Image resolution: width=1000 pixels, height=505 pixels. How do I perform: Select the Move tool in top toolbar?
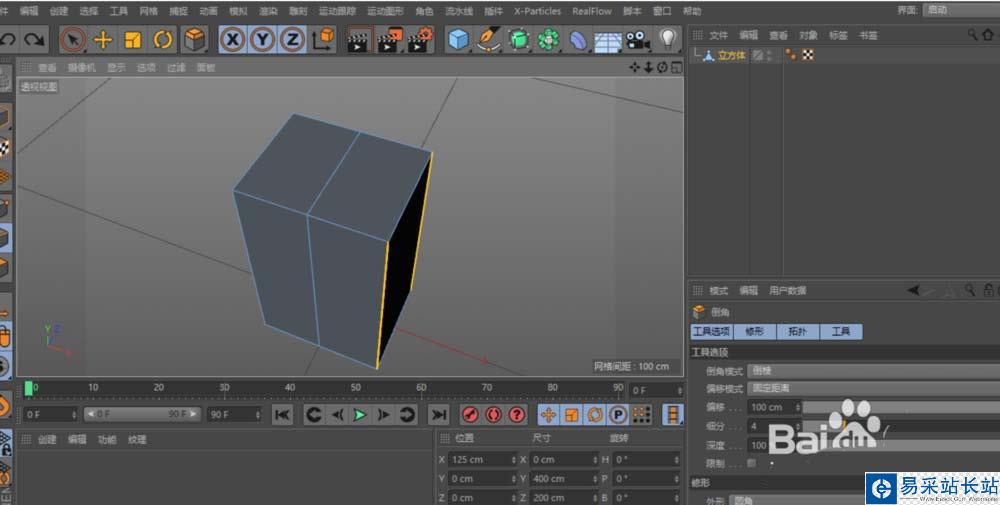(x=102, y=40)
